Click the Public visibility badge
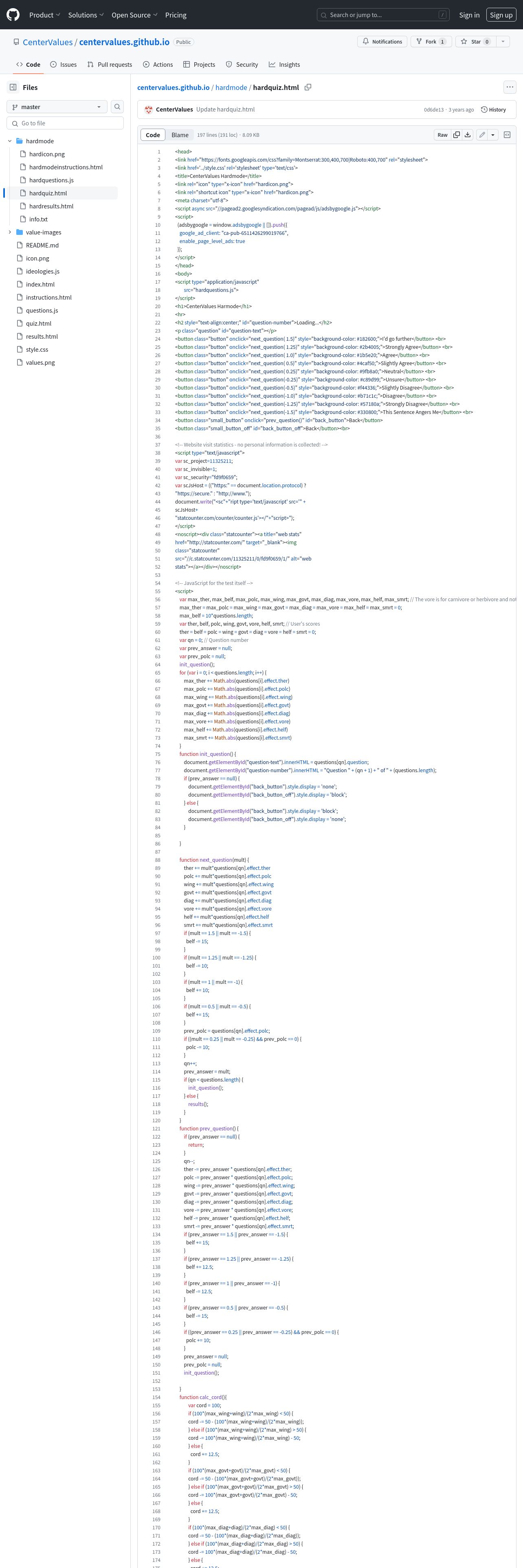Screen dimensions: 523x1568 coord(183,42)
